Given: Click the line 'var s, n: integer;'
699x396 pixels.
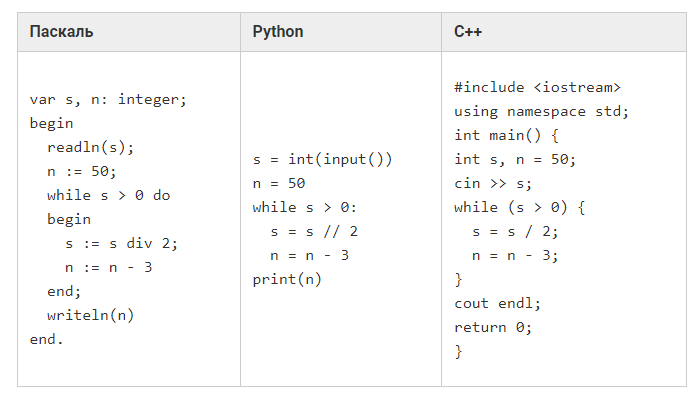Looking at the screenshot, I should pos(108,99).
